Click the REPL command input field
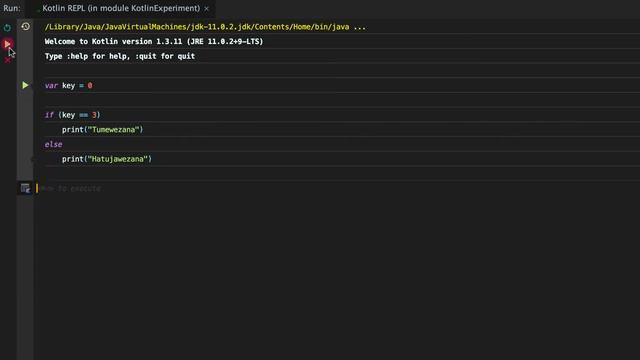Viewport: 640px width, 360px height. pyautogui.click(x=338, y=188)
